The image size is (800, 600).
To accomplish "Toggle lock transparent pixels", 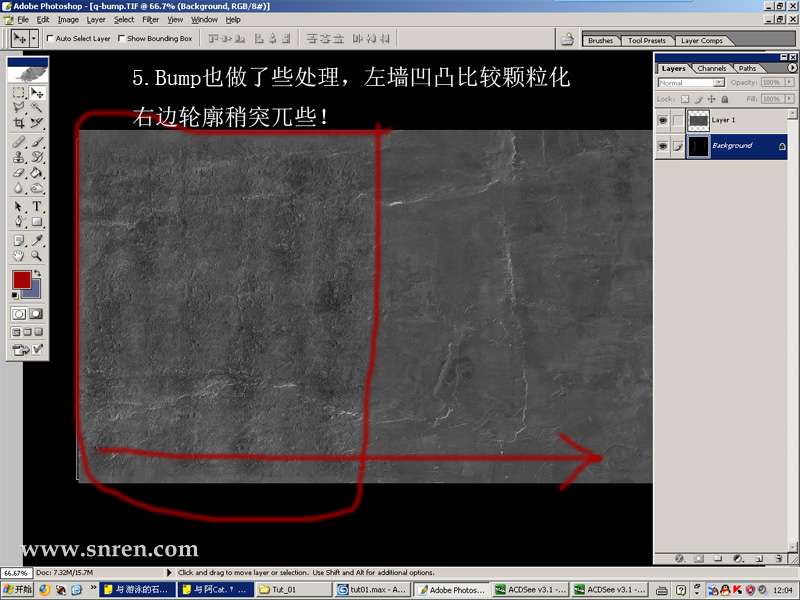I will [x=685, y=99].
